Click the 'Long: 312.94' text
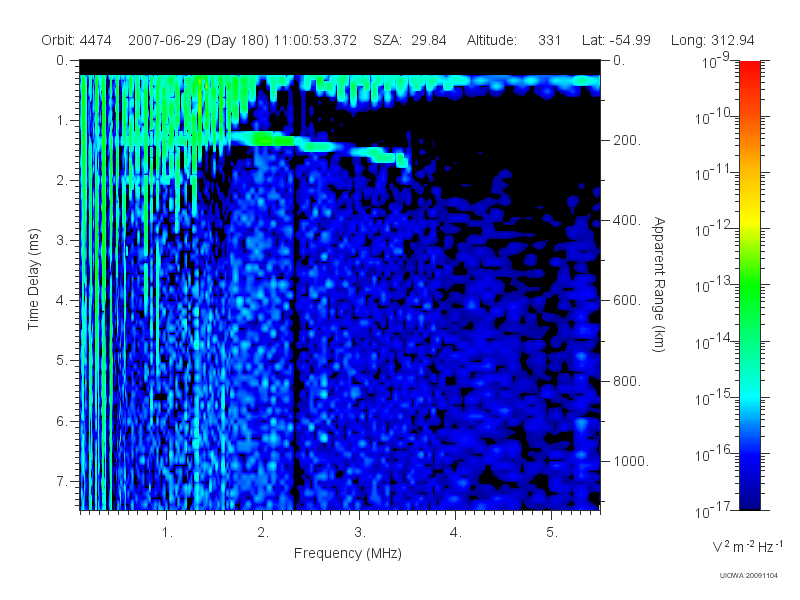800x600 pixels. (712, 40)
